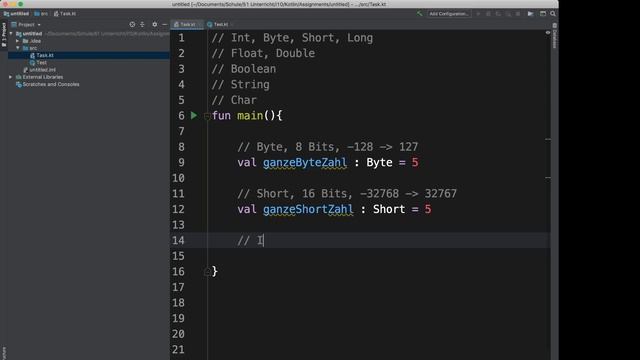This screenshot has height=360, width=640.
Task: Toggle the Project side tool window stripe
Action: 4,35
